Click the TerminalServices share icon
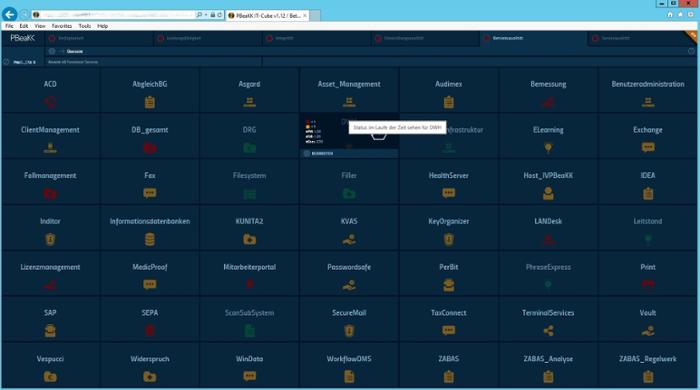The width and height of the screenshot is (700, 390). (548, 331)
